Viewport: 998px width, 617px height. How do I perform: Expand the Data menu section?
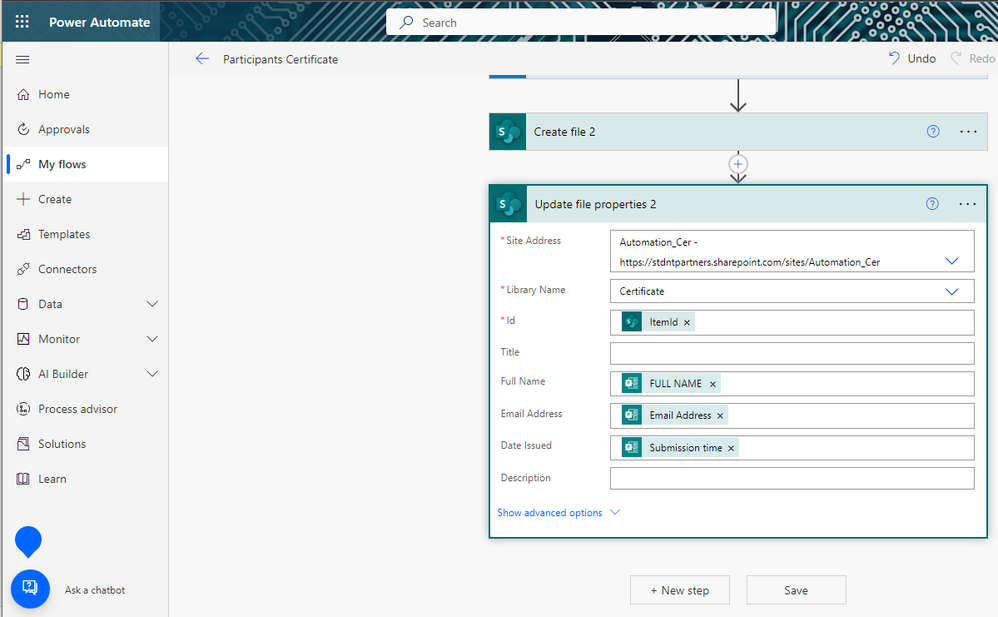pyautogui.click(x=152, y=304)
